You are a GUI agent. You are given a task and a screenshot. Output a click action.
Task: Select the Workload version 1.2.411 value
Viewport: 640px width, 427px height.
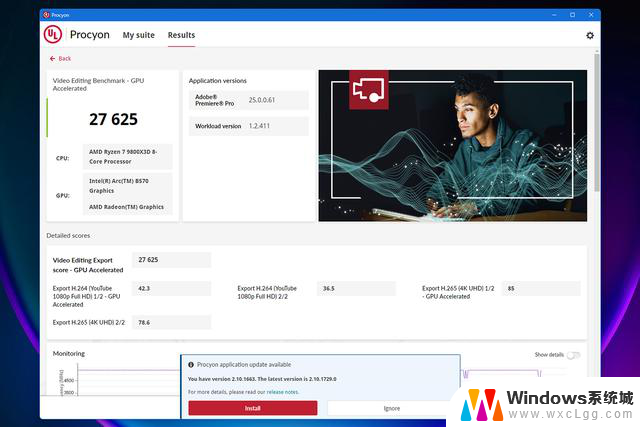[259, 126]
